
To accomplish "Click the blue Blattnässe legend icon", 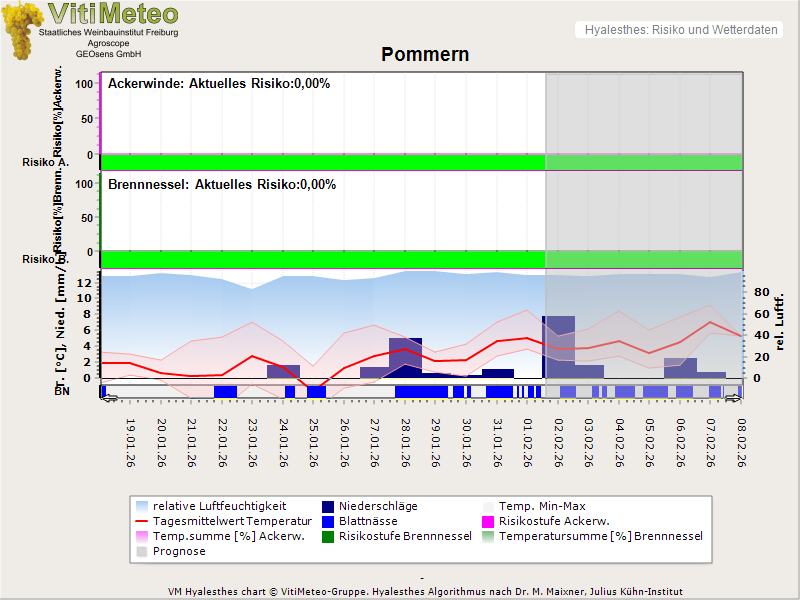I will [327, 521].
